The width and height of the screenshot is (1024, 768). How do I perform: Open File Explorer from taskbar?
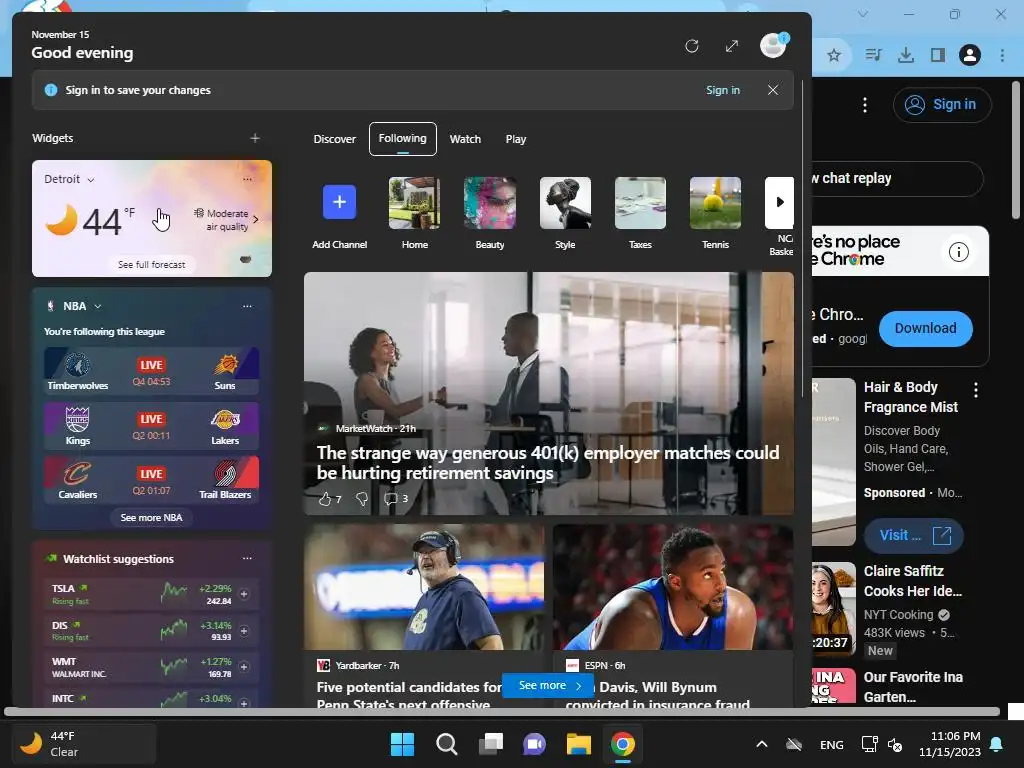coord(579,744)
